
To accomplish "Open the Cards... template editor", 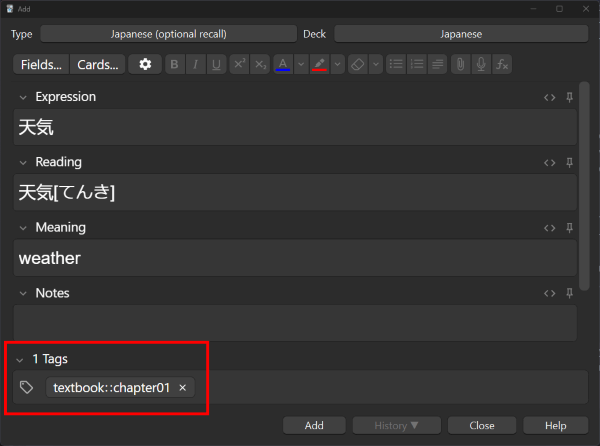I will (98, 64).
